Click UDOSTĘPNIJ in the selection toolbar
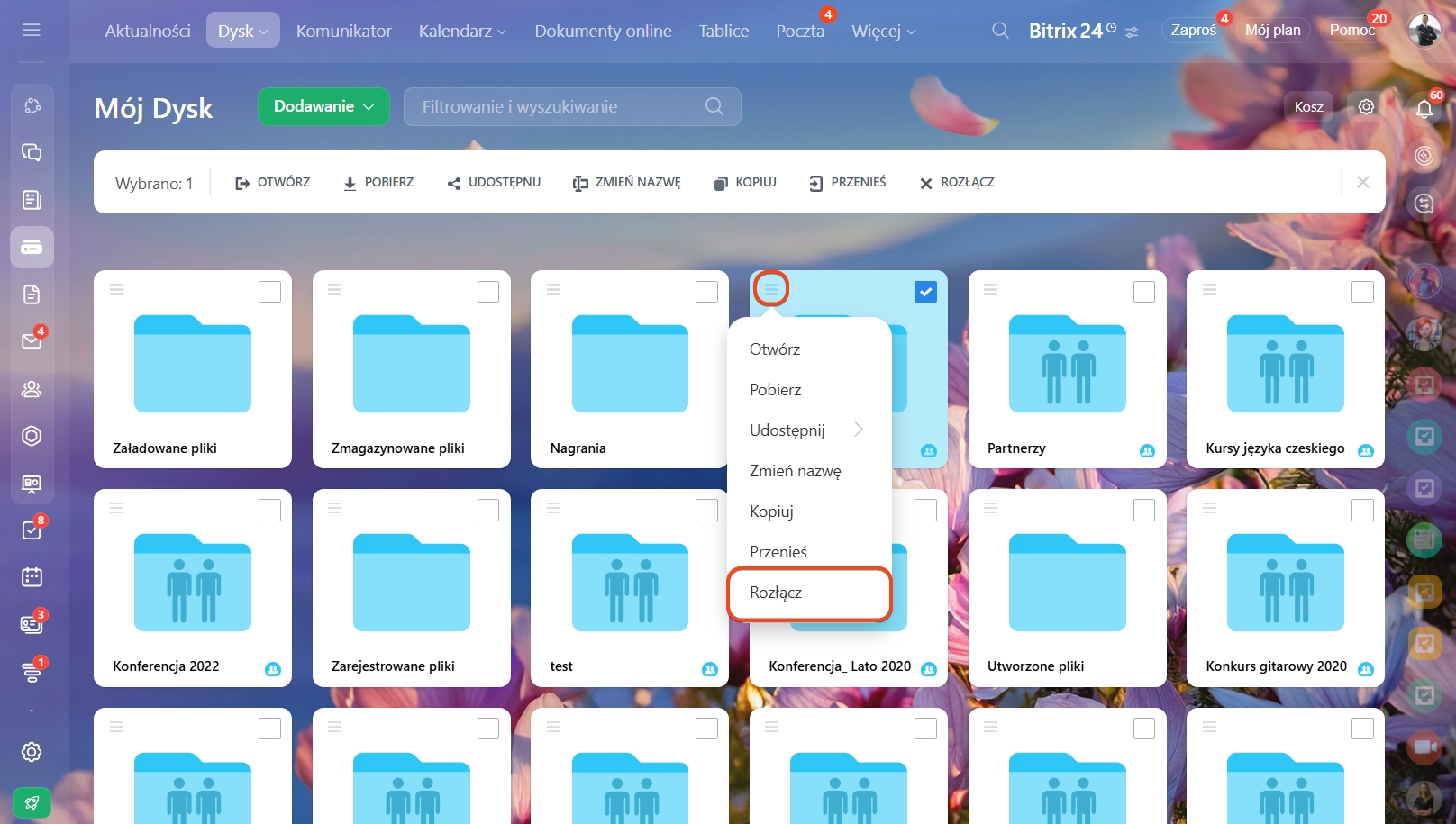 point(494,182)
